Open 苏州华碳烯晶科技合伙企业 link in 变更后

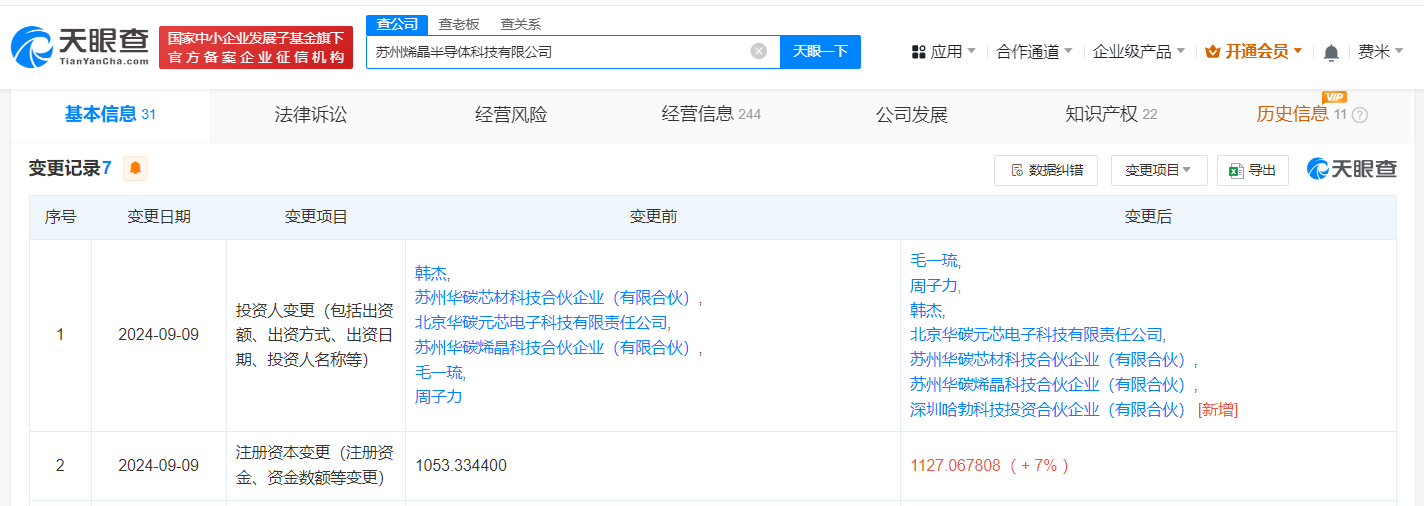(1050, 384)
